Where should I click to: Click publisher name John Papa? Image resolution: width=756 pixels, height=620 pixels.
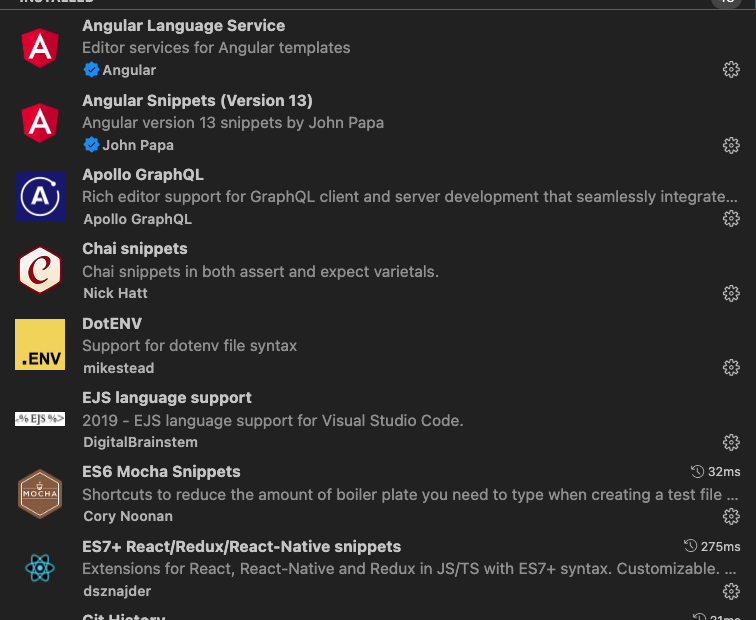pos(138,145)
